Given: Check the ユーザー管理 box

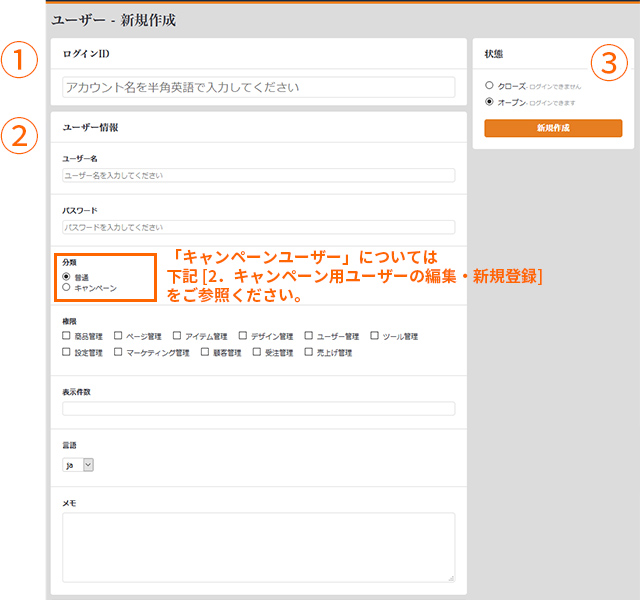Looking at the screenshot, I should pos(308,337).
